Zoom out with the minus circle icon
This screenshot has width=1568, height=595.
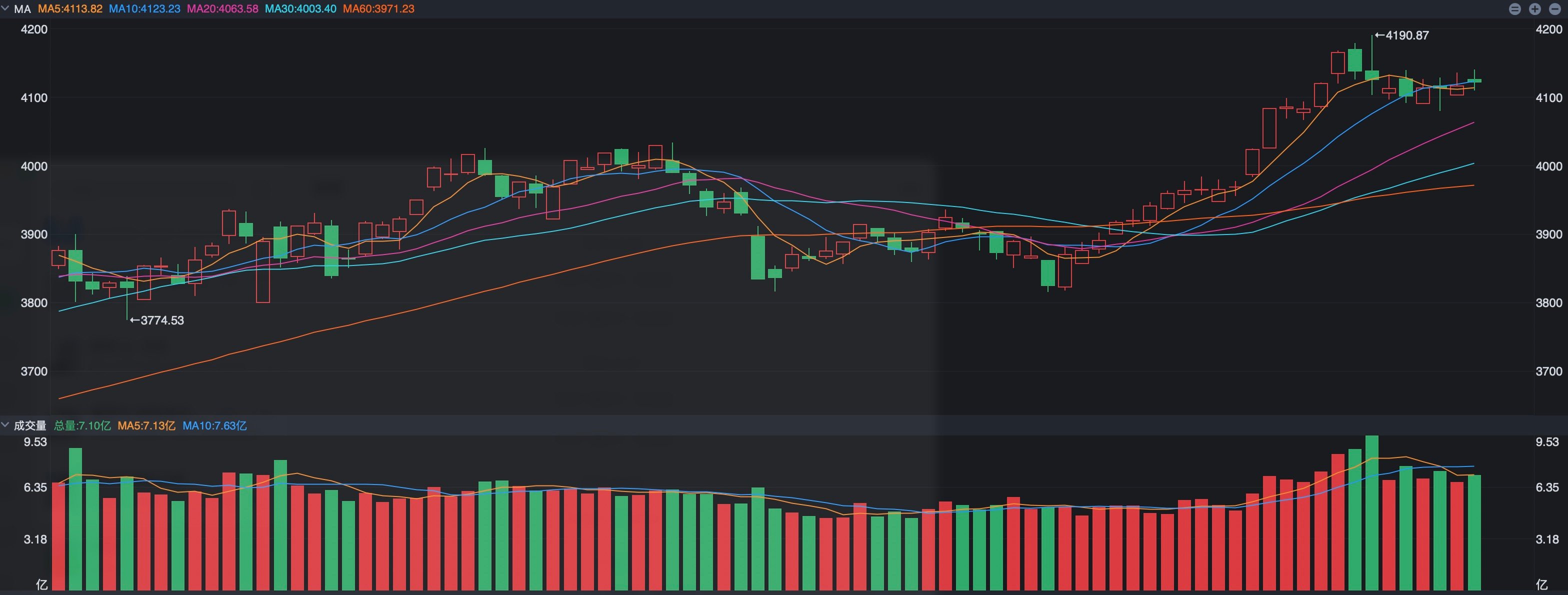point(1554,9)
